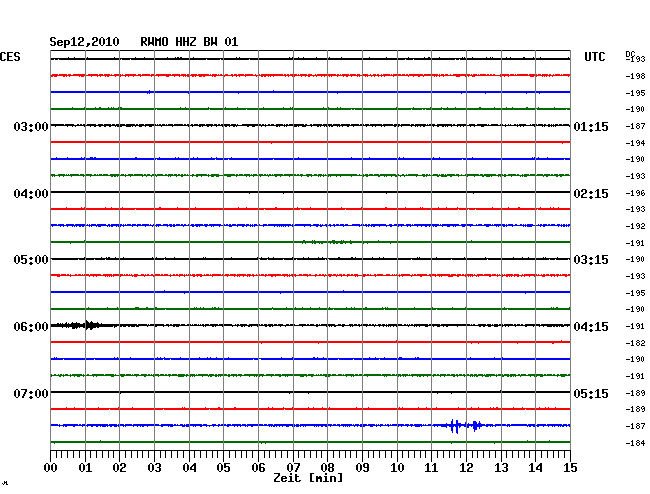
Task: Click DC offset value -198
Action: click(x=635, y=76)
